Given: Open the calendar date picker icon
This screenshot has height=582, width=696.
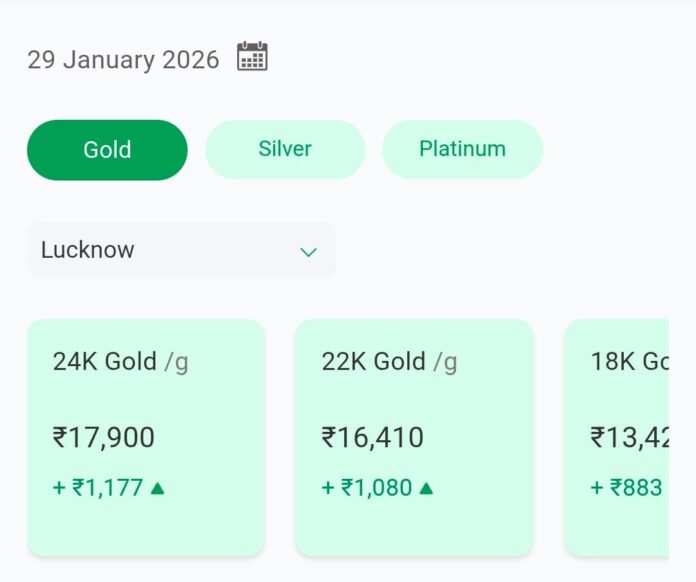Looking at the screenshot, I should coord(252,57).
